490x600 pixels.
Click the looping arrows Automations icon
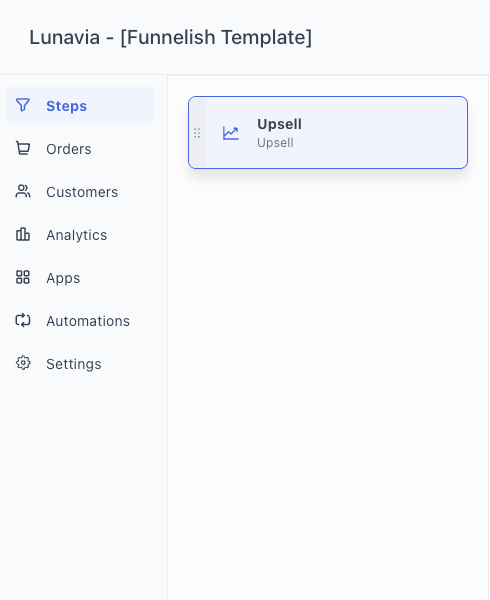pyautogui.click(x=23, y=320)
